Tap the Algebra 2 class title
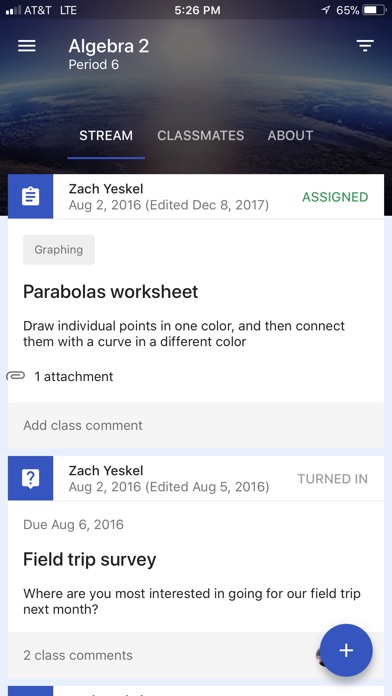 pos(109,46)
